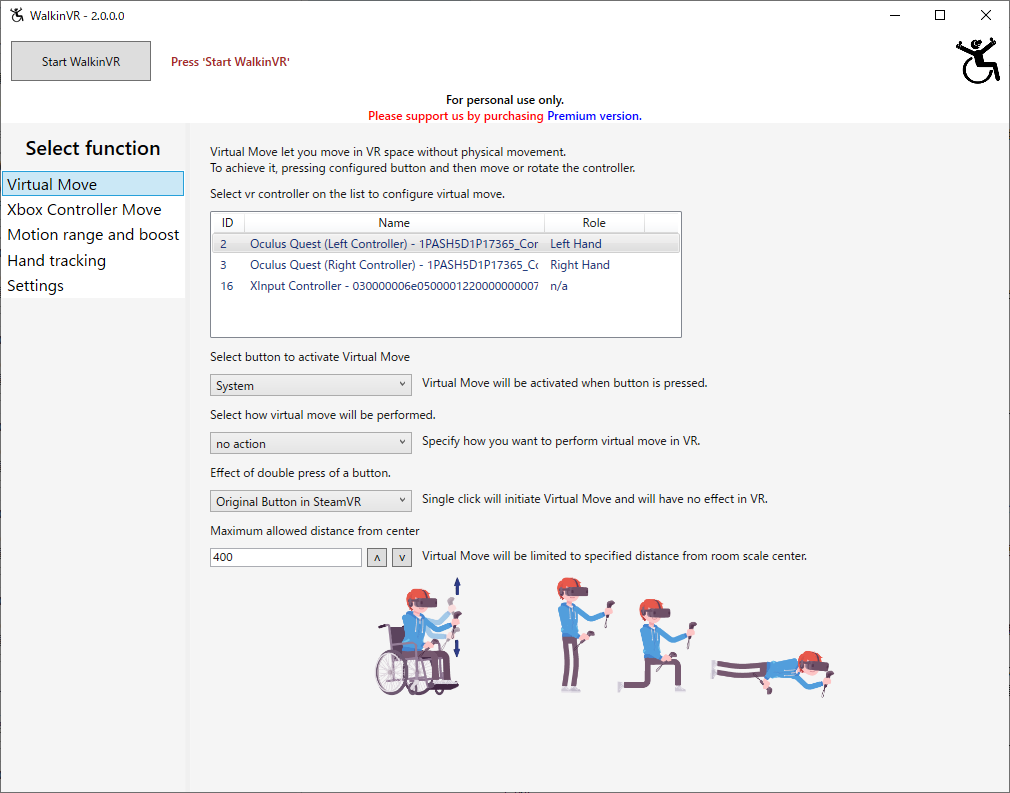Click WalkinVR title bar app icon

pos(17,15)
